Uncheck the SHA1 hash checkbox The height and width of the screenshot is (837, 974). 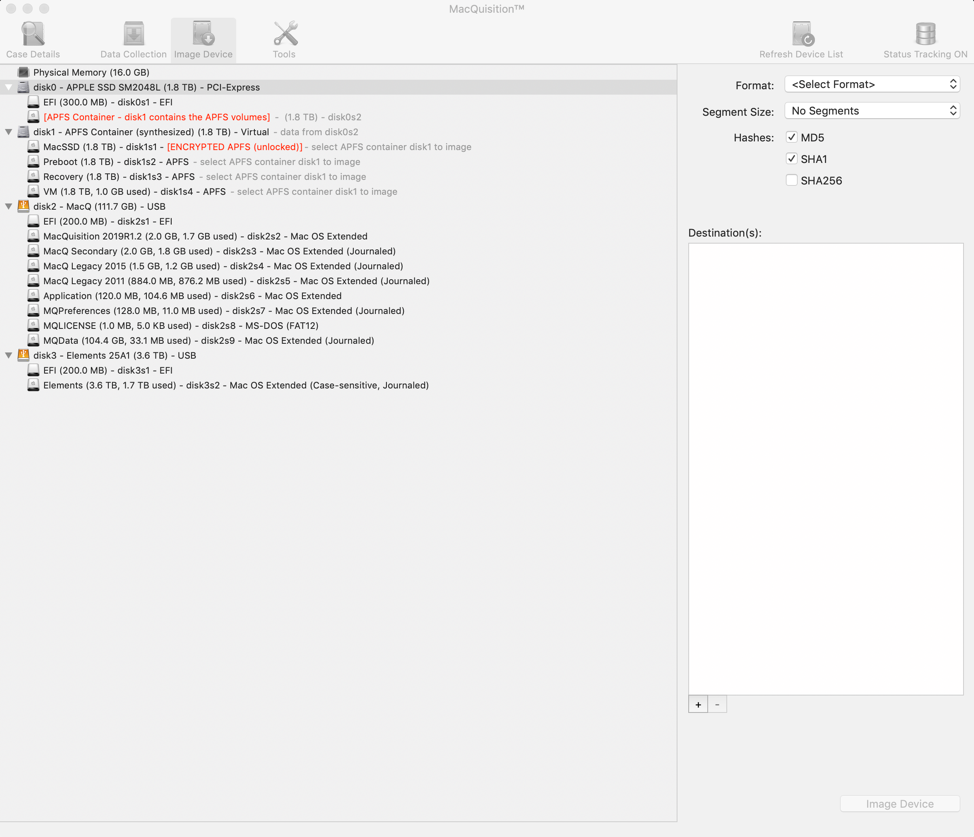pyautogui.click(x=791, y=159)
